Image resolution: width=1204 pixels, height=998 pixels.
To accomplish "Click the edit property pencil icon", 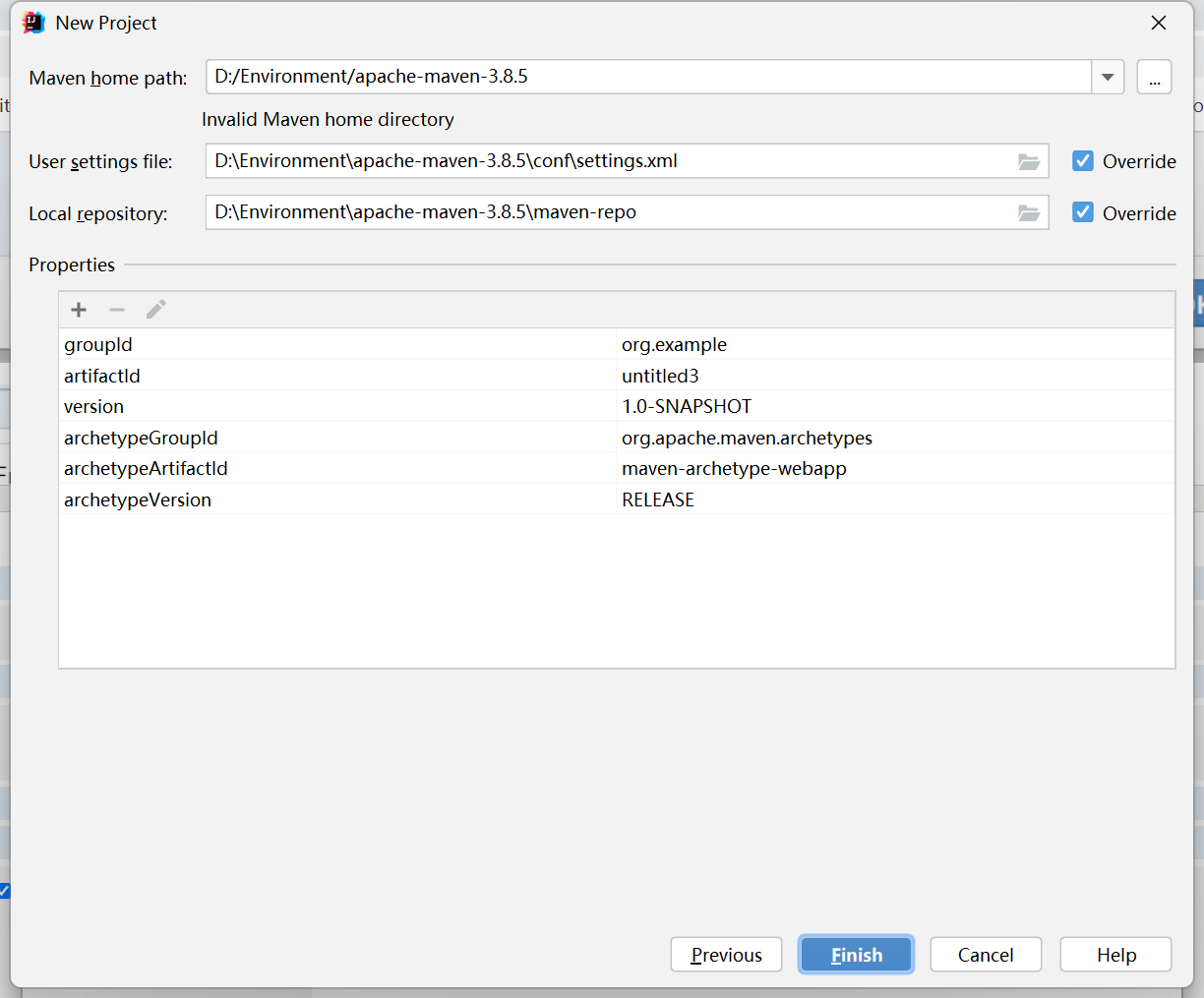I will [155, 310].
